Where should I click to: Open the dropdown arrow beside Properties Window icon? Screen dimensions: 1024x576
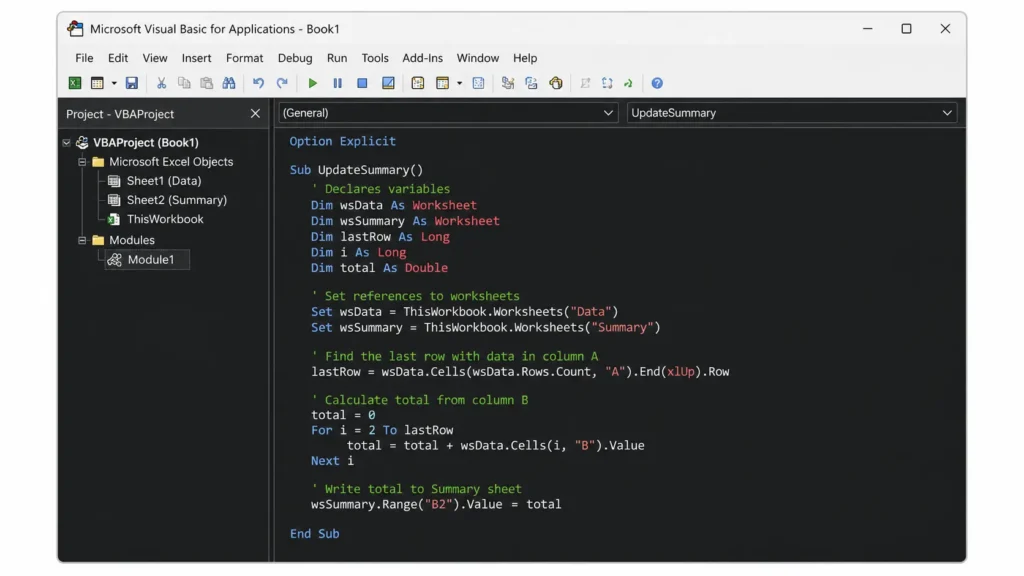pyautogui.click(x=459, y=83)
